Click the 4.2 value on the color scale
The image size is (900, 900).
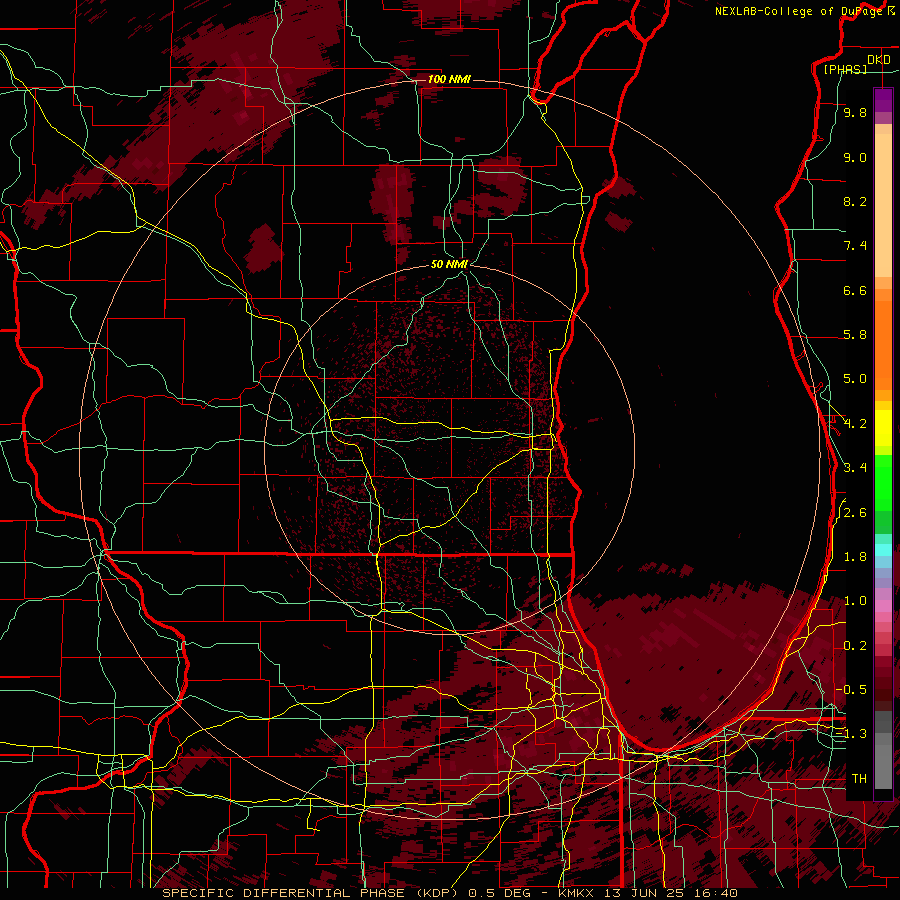click(x=855, y=424)
